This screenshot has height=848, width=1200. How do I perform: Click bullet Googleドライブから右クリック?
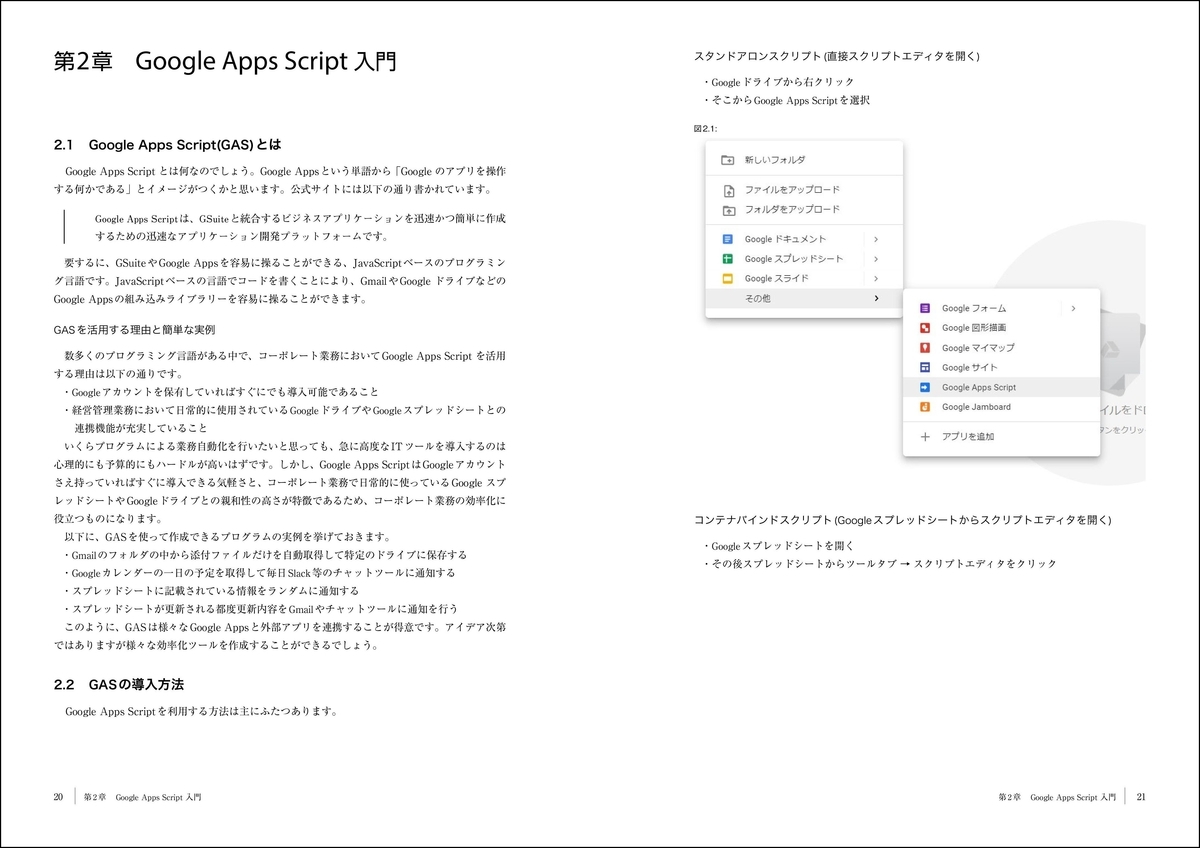780,82
